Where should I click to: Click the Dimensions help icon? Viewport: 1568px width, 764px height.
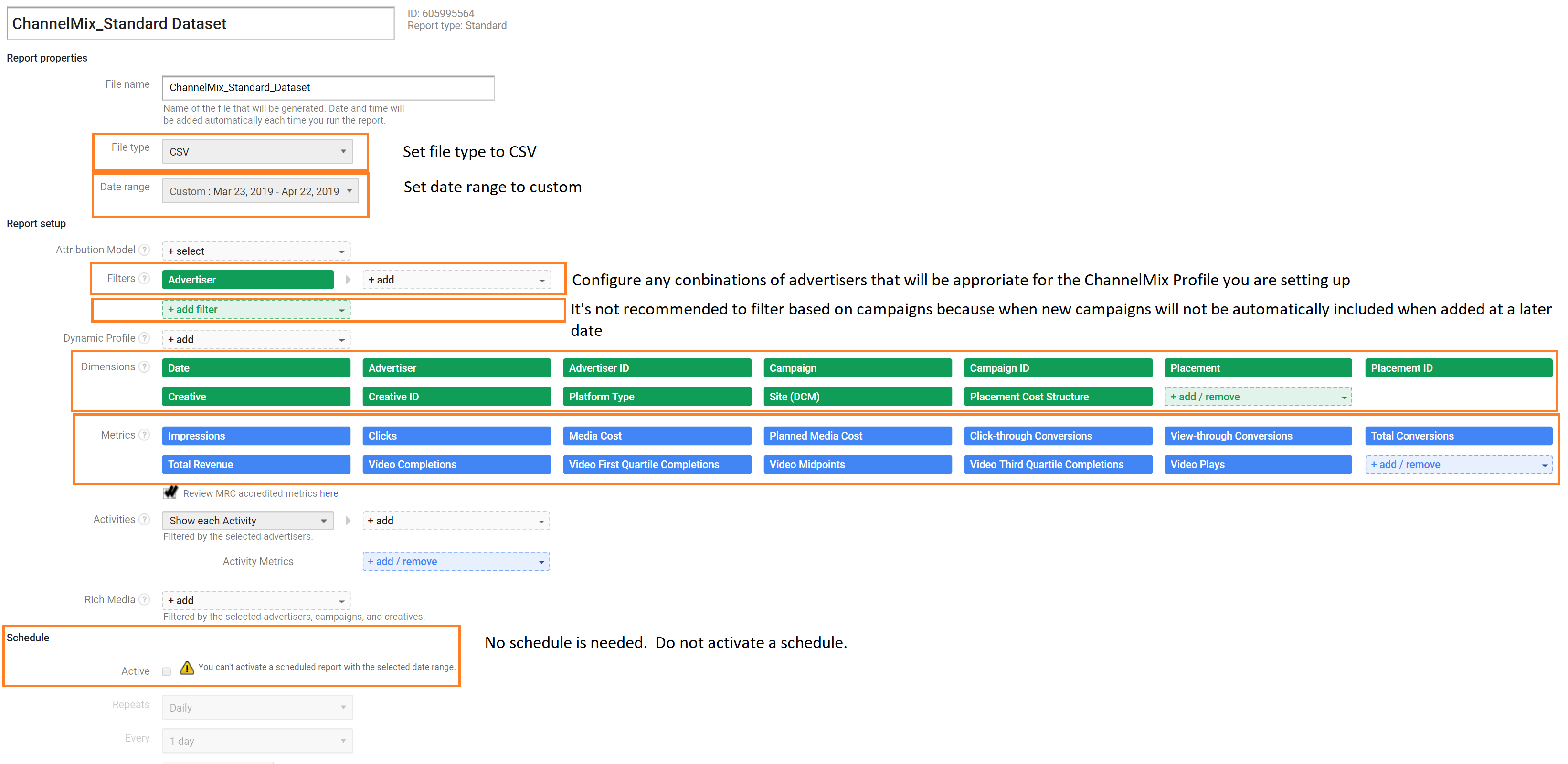144,367
